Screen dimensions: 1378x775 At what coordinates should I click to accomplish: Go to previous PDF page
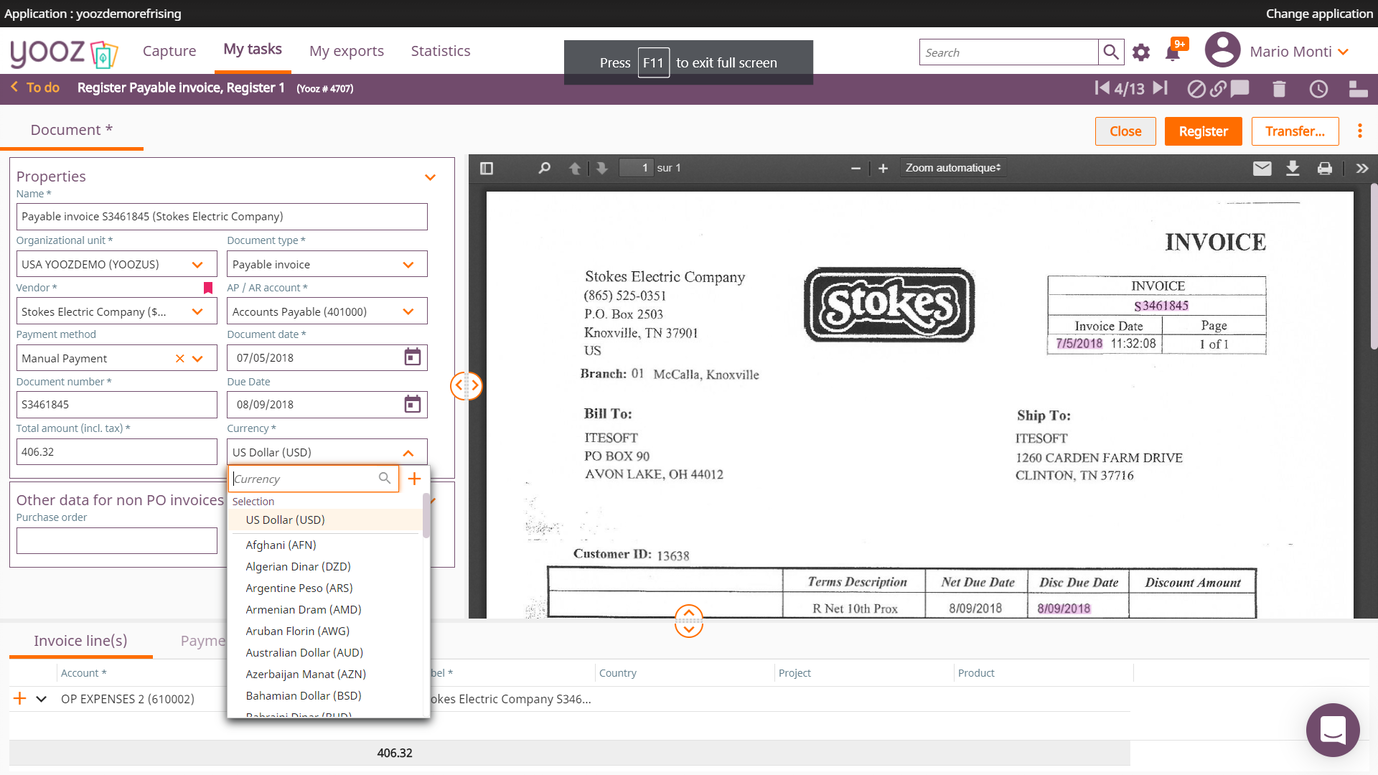coord(575,168)
